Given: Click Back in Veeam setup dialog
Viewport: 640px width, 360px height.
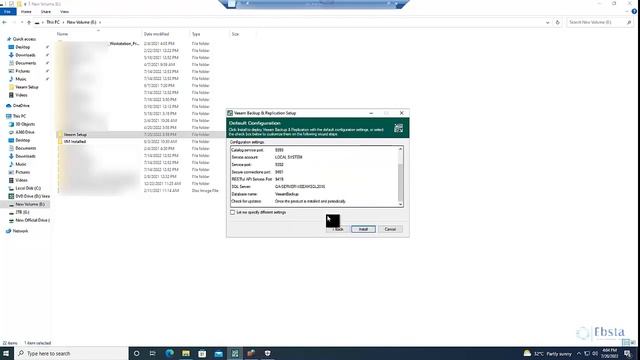Looking at the screenshot, I should pyautogui.click(x=337, y=229).
